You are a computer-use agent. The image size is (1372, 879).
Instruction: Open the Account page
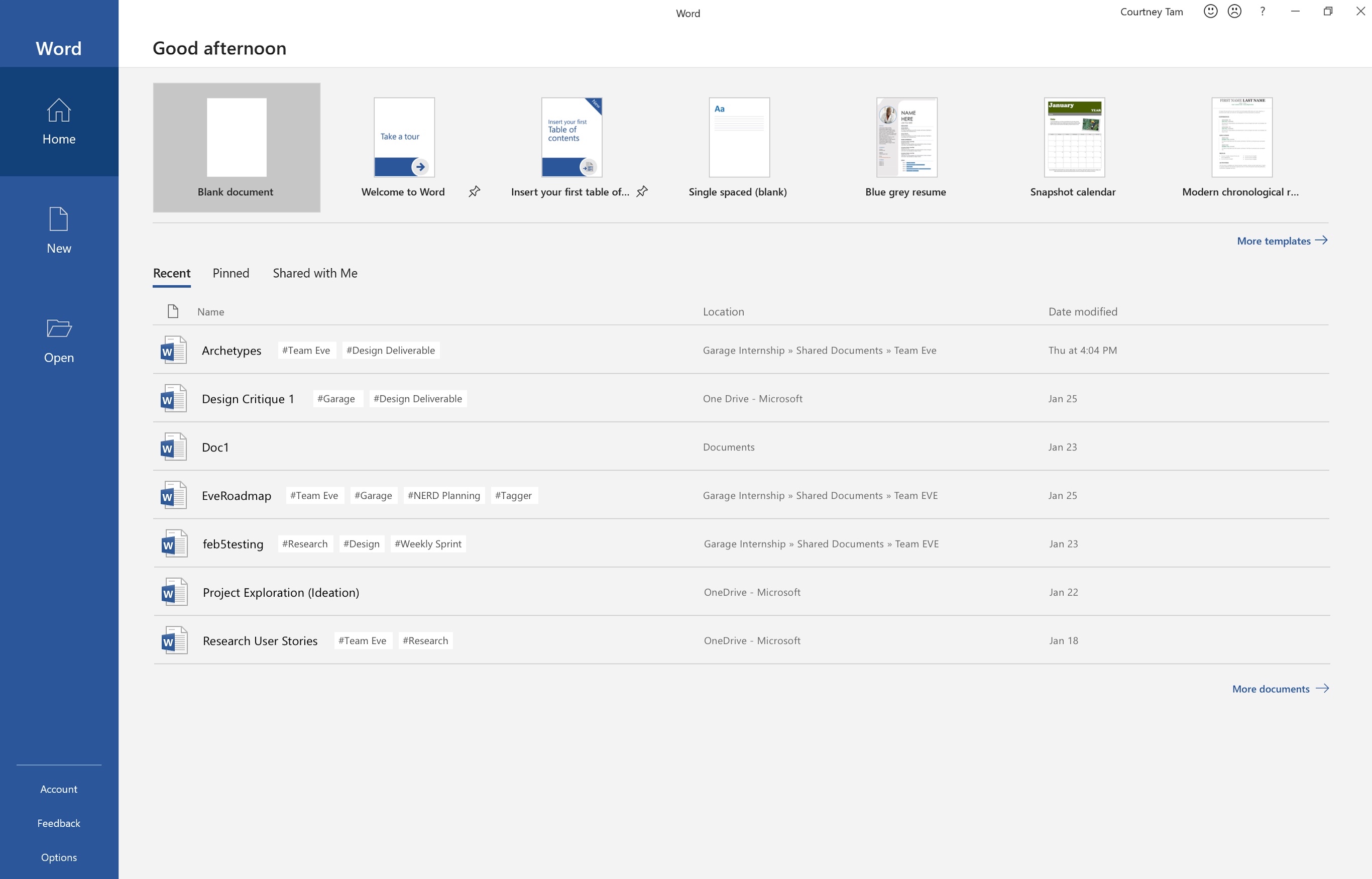point(59,790)
